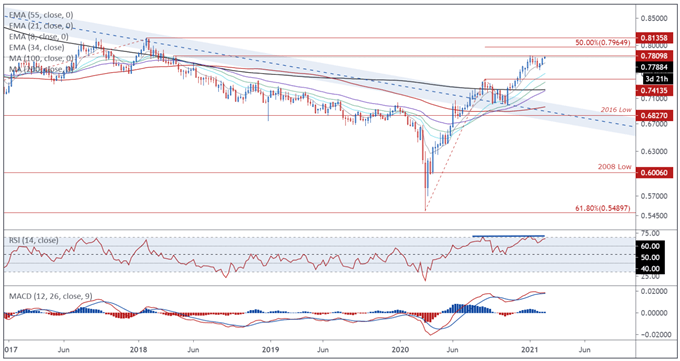
Task: Select the RSI (14, close) pane label
Action: pos(33,240)
